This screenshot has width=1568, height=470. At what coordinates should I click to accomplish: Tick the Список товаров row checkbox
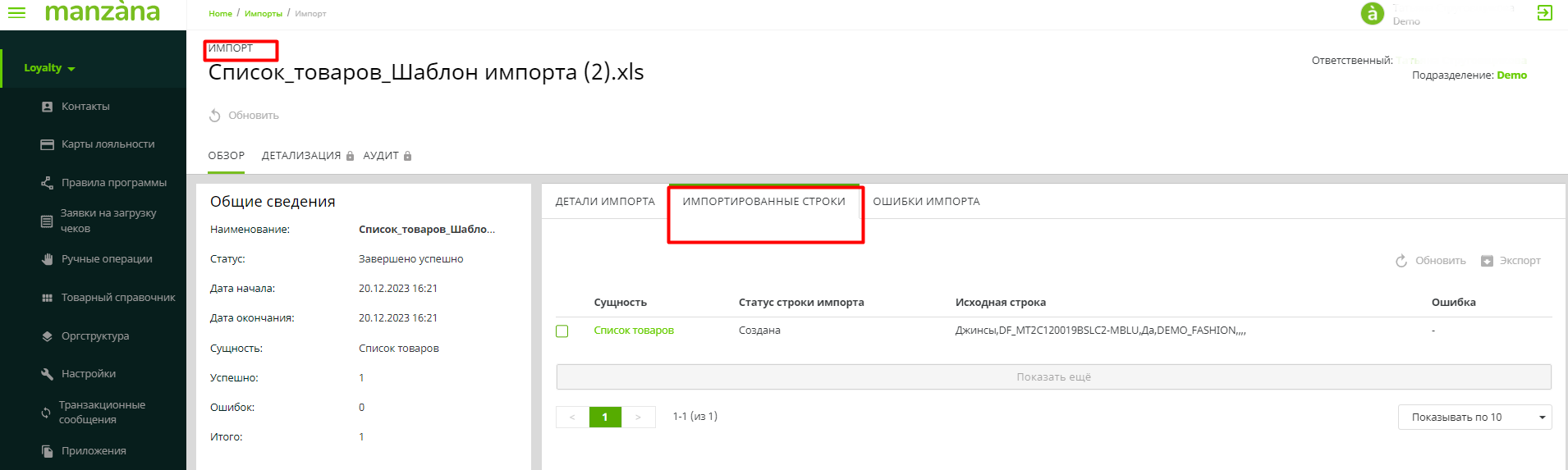coord(562,331)
